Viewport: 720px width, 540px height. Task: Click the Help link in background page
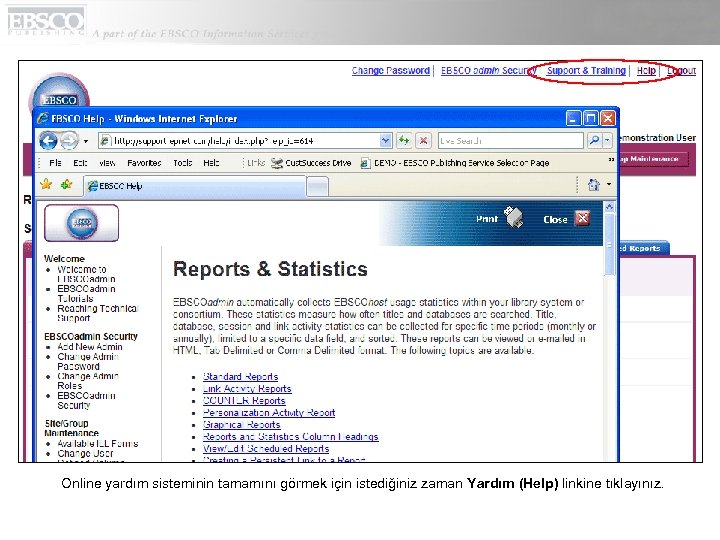646,71
